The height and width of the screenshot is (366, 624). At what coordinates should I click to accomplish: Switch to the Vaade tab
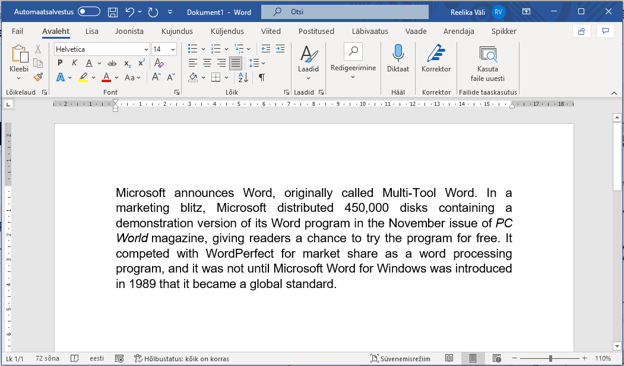416,31
